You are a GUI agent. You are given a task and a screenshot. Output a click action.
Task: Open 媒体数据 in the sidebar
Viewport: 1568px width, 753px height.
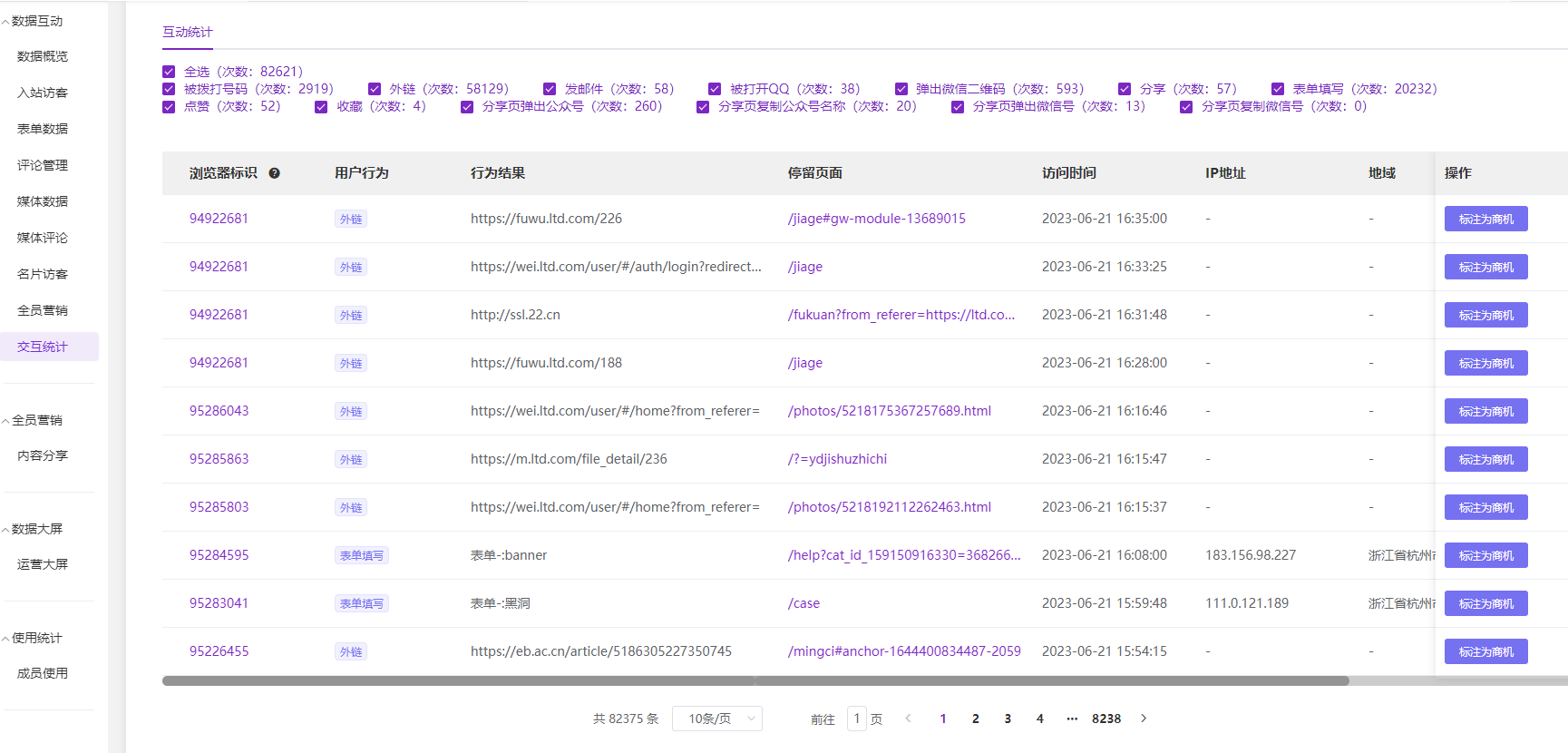click(43, 201)
